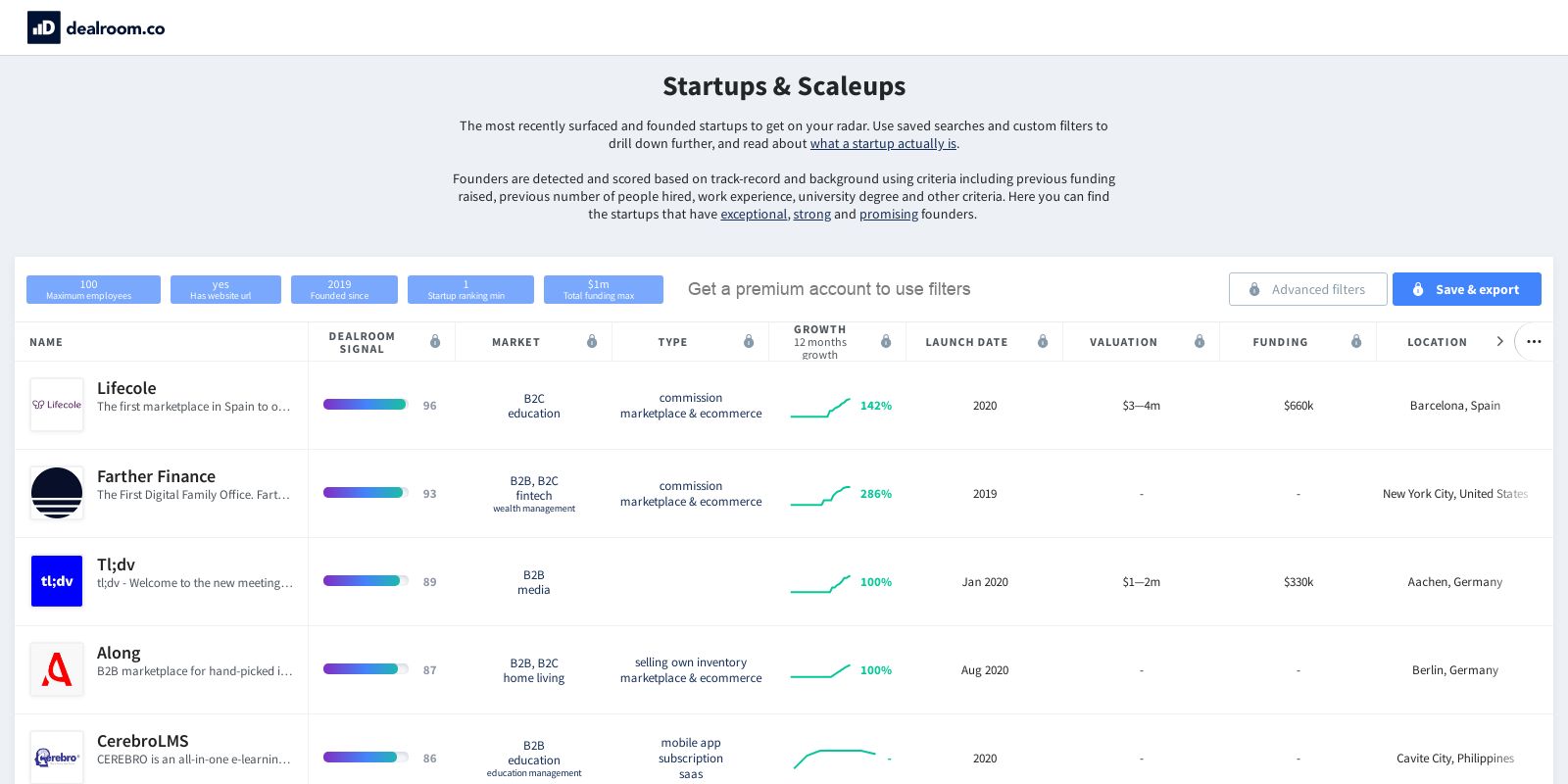Click lock icon next to Dealroom Signal
The width and height of the screenshot is (1568, 784).
(435, 341)
